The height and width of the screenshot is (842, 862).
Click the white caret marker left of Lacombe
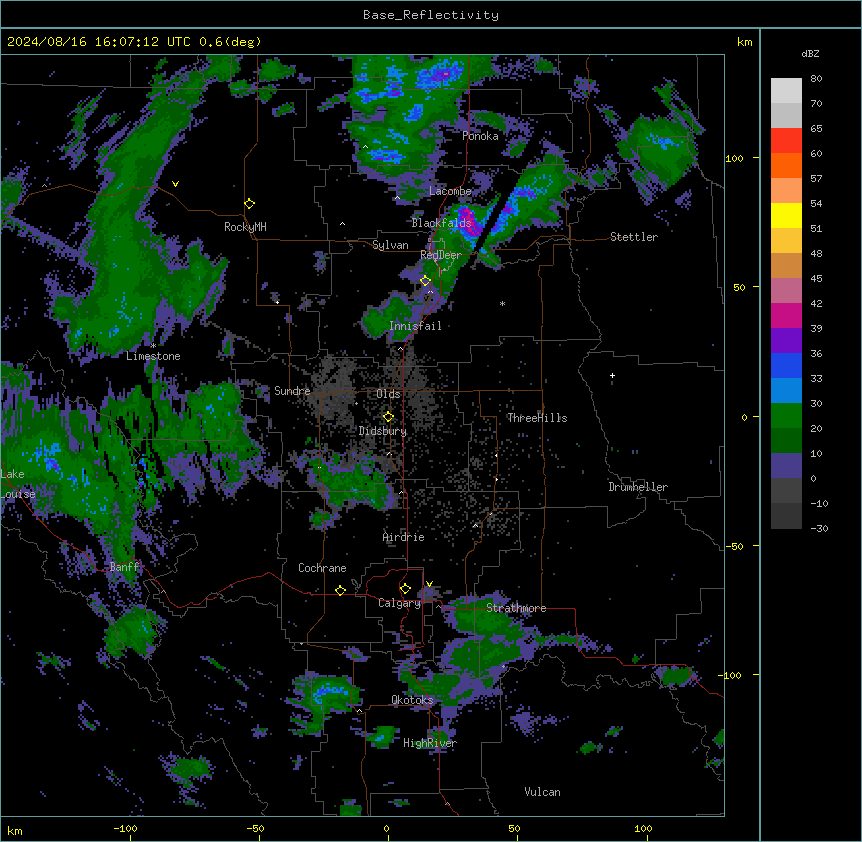397,198
